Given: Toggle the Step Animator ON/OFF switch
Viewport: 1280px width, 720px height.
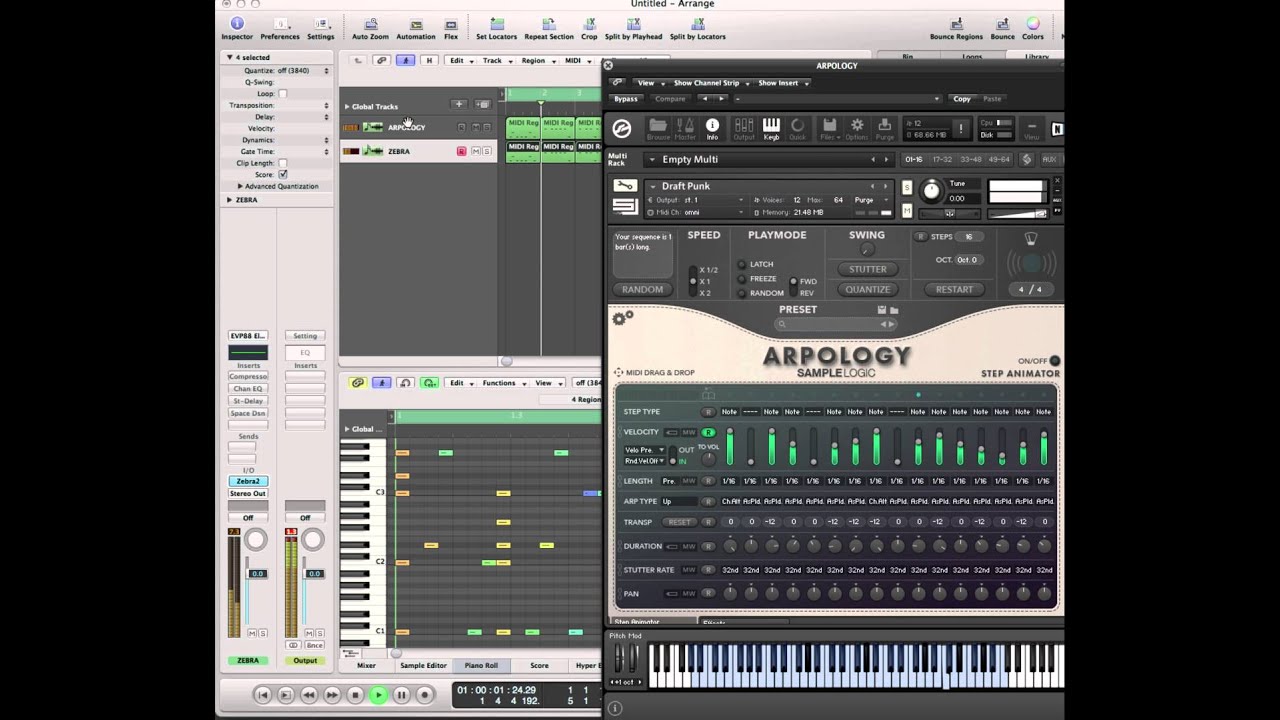Looking at the screenshot, I should [1055, 361].
